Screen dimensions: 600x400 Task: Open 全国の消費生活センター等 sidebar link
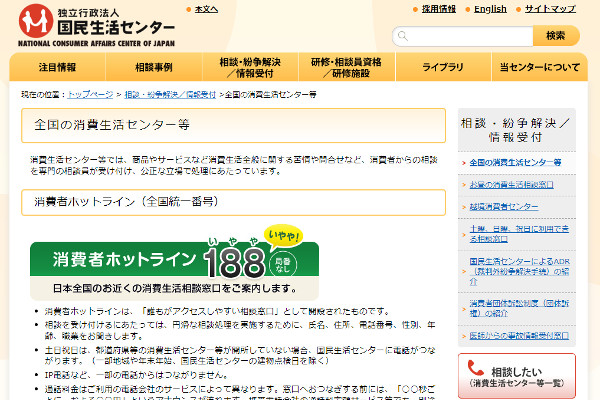[x=515, y=162]
